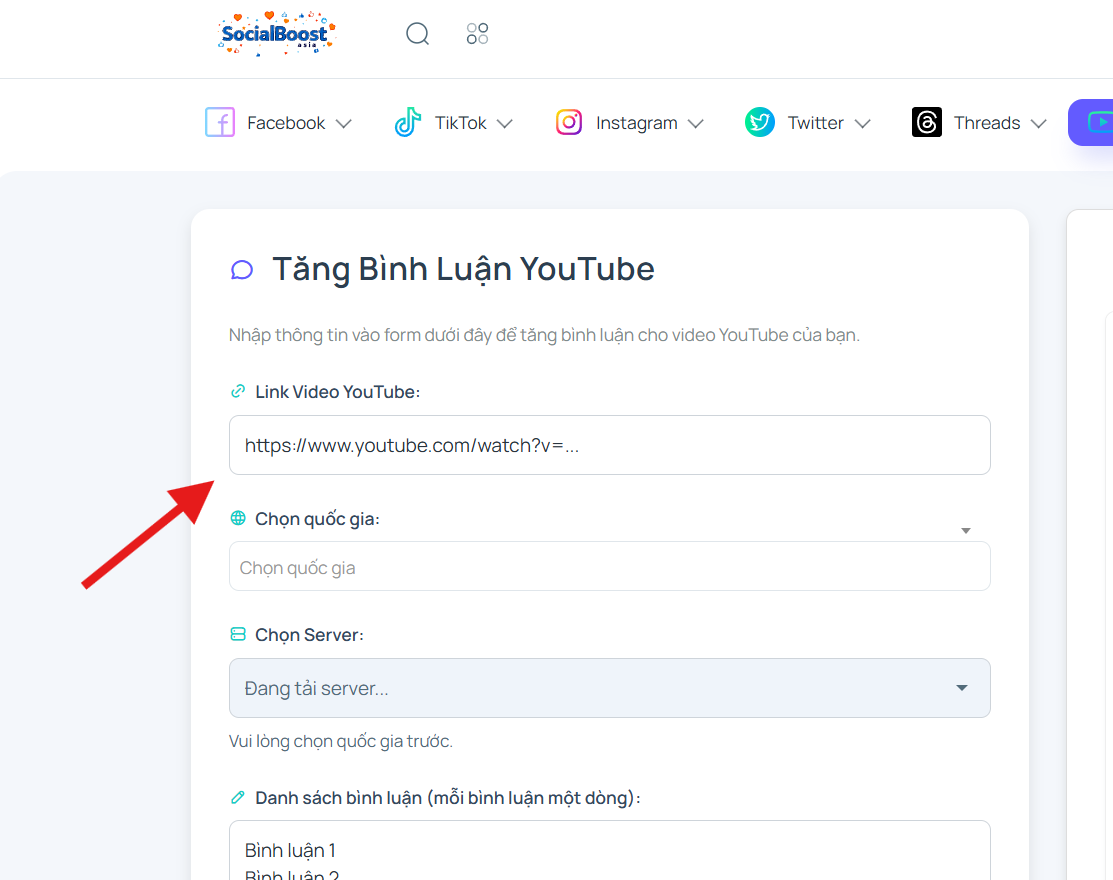This screenshot has height=880, width=1113.
Task: Open the search magnifier icon
Action: tap(417, 33)
